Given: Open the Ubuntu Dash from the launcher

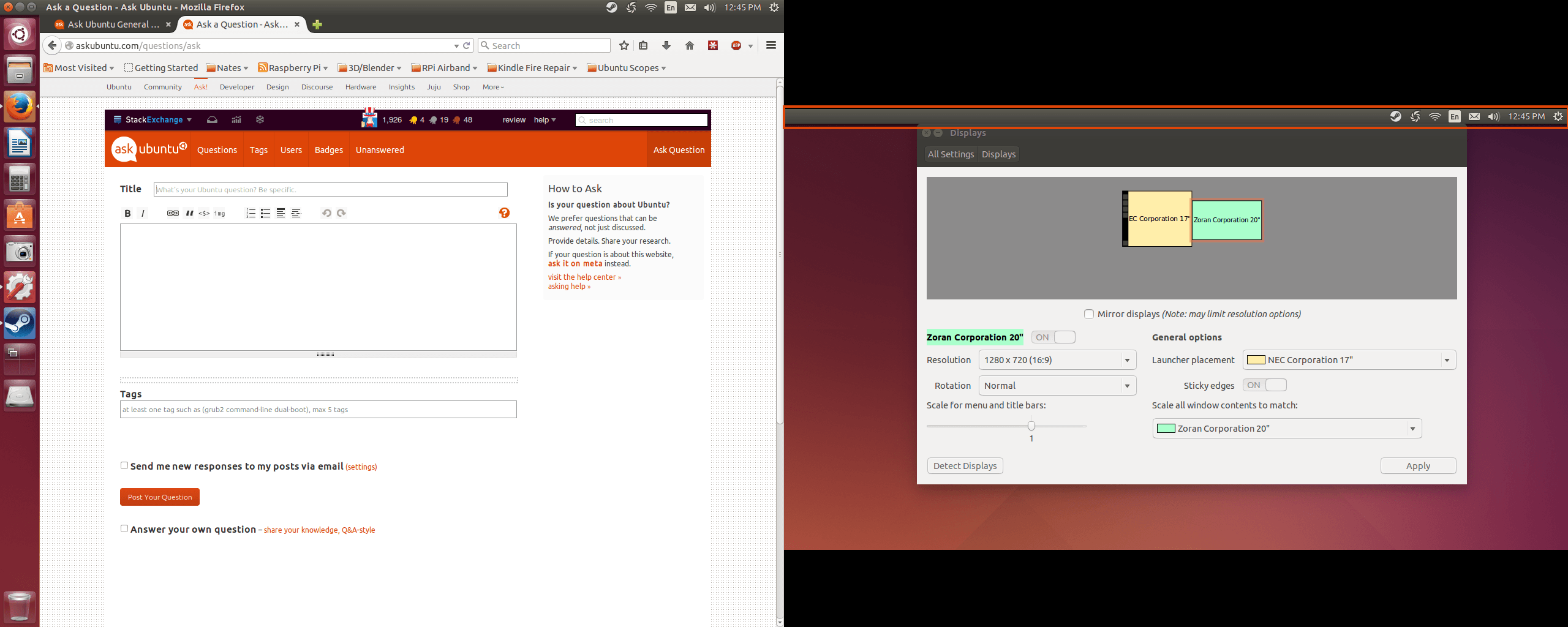Looking at the screenshot, I should click(x=20, y=34).
